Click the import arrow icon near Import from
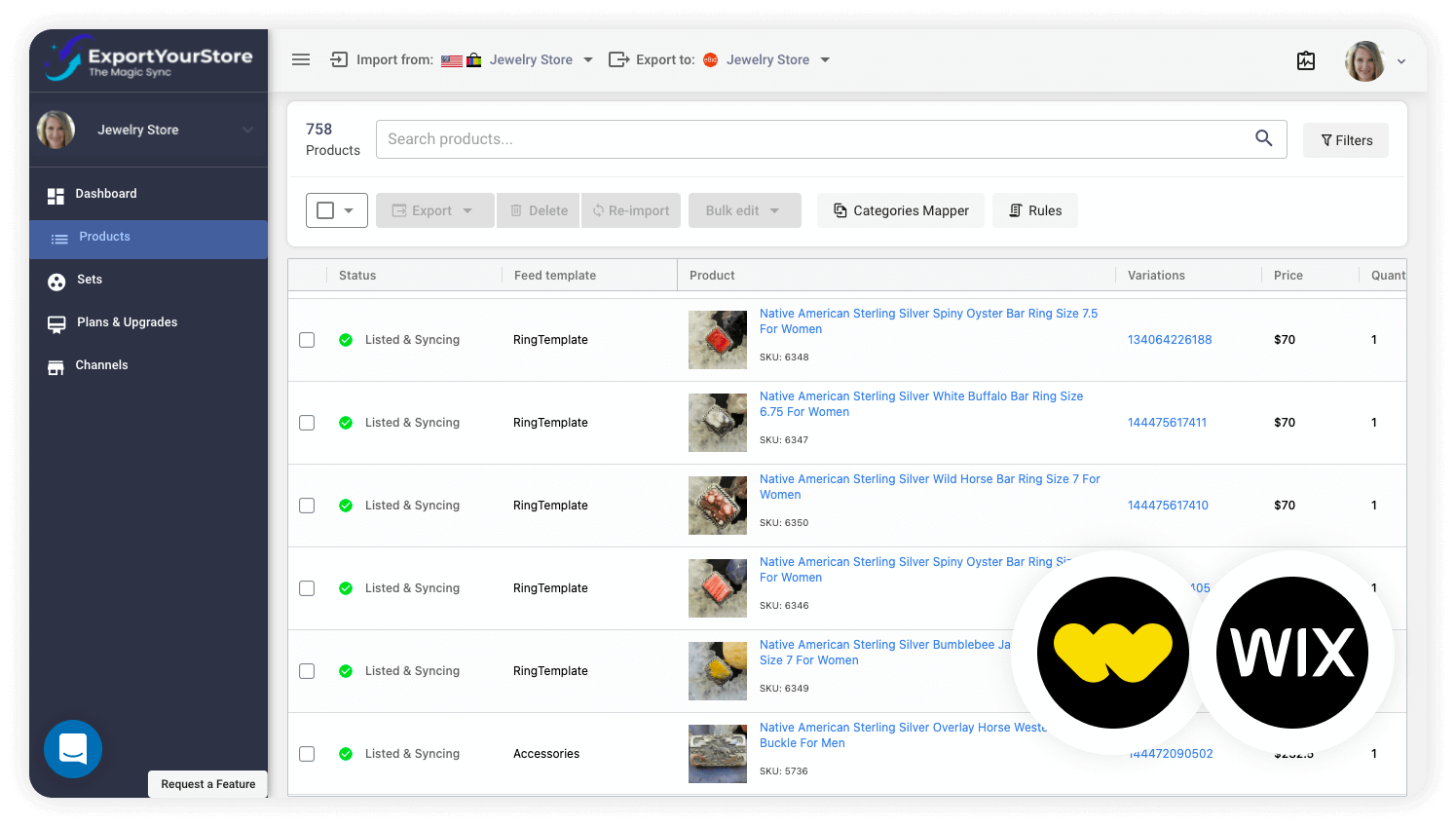The image size is (1456, 827). click(338, 59)
